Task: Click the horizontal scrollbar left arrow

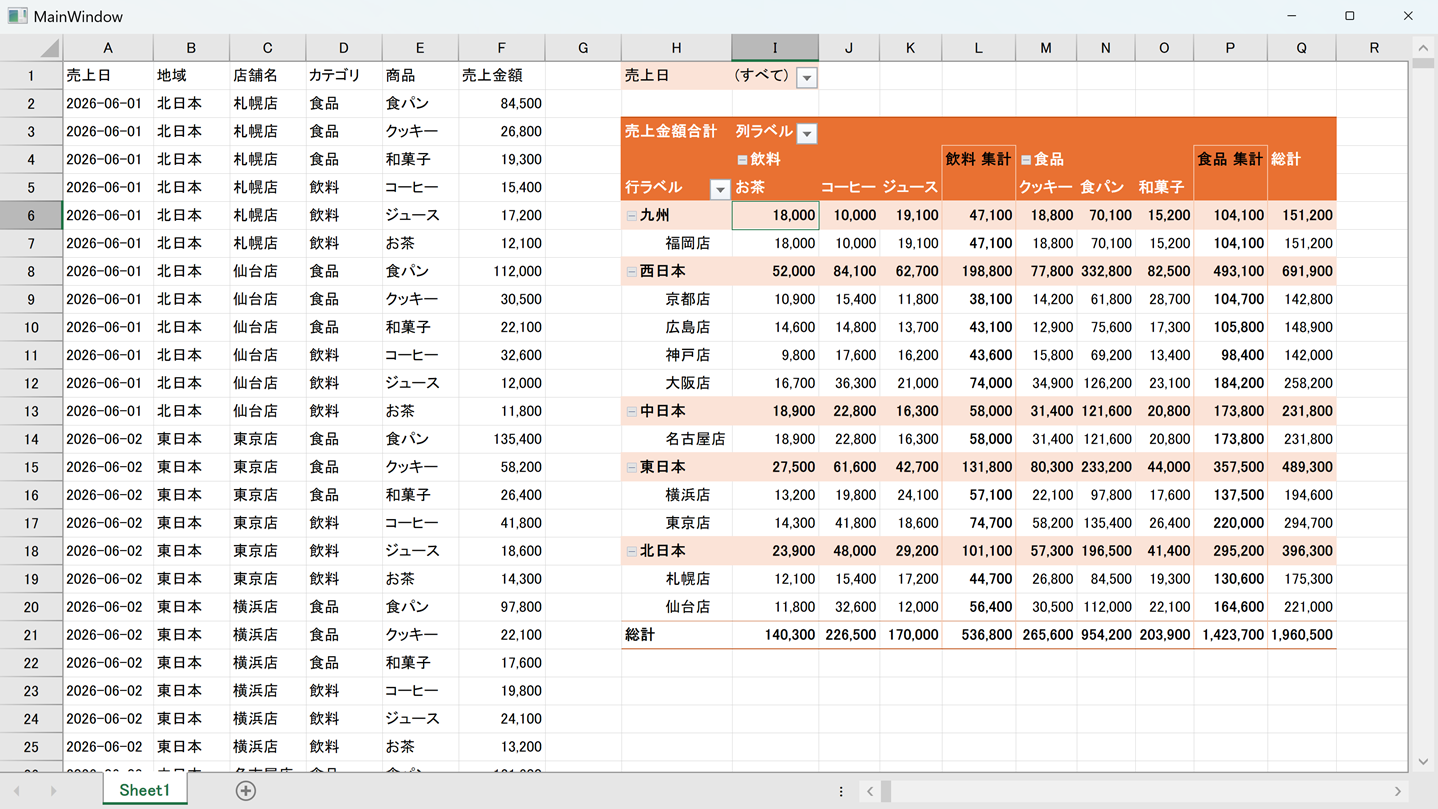Action: (x=870, y=791)
